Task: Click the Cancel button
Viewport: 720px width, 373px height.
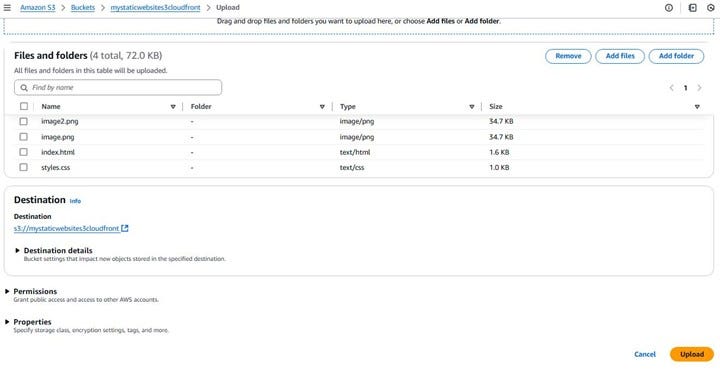Action: tap(645, 354)
